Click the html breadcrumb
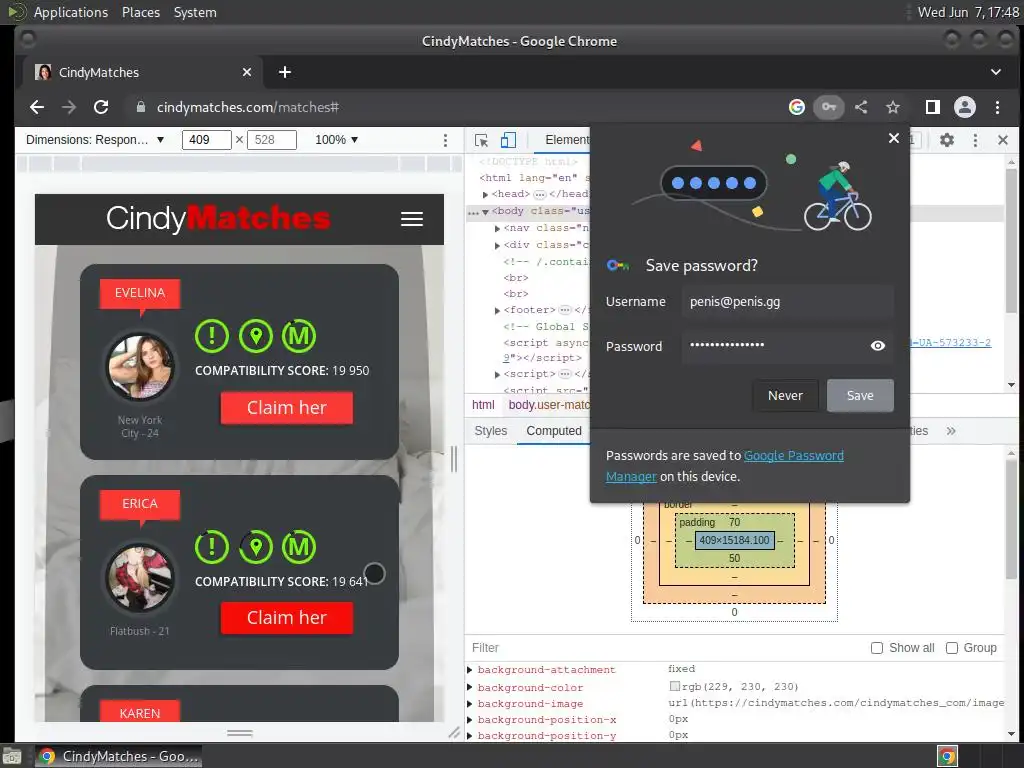Image resolution: width=1024 pixels, height=768 pixels. [483, 405]
